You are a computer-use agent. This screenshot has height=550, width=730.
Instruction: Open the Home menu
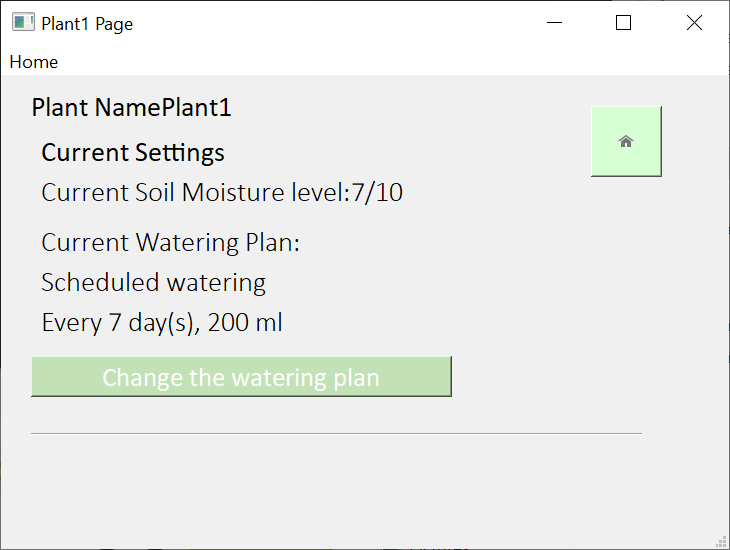[x=34, y=62]
